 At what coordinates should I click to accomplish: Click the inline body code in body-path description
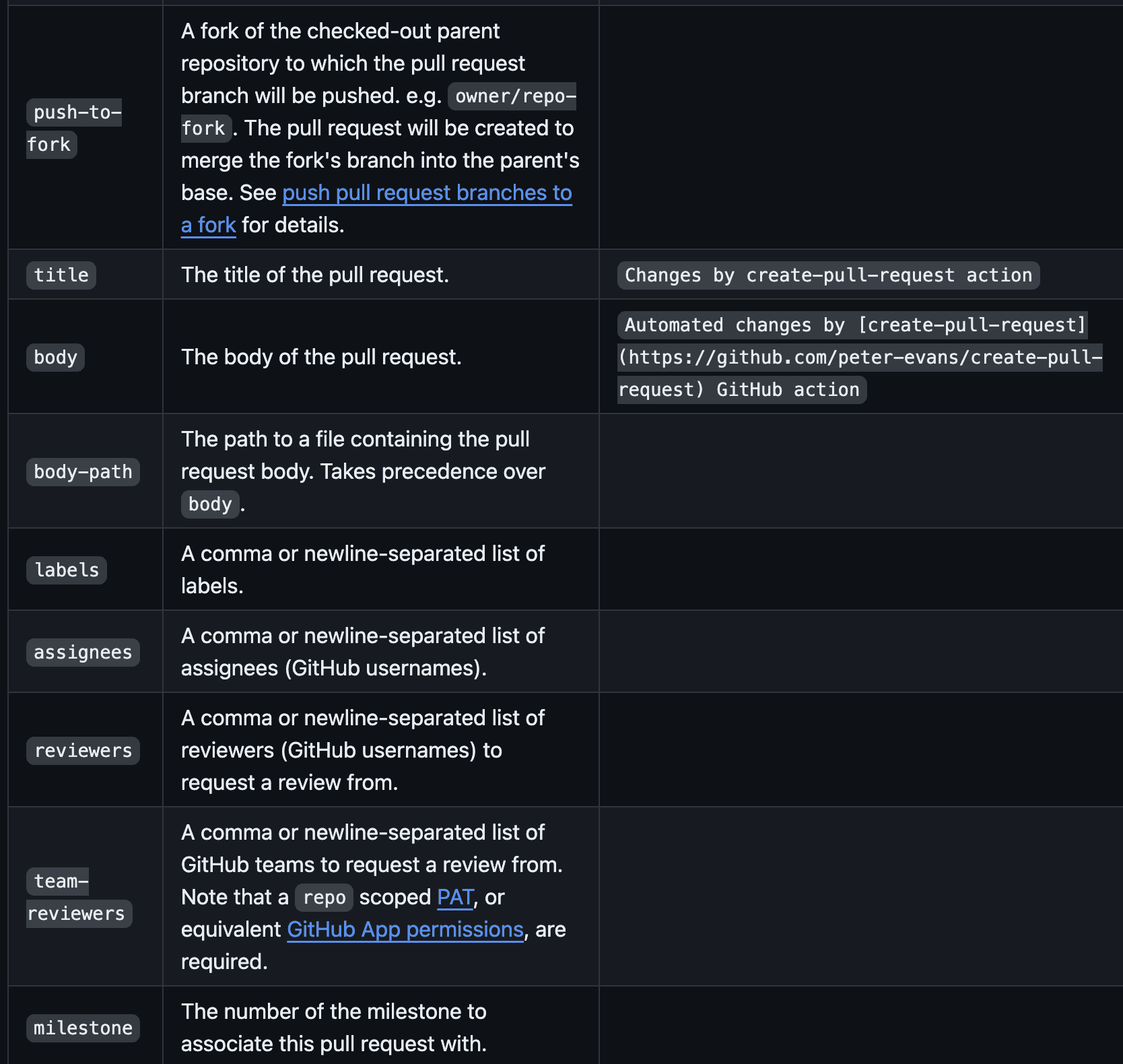click(210, 504)
